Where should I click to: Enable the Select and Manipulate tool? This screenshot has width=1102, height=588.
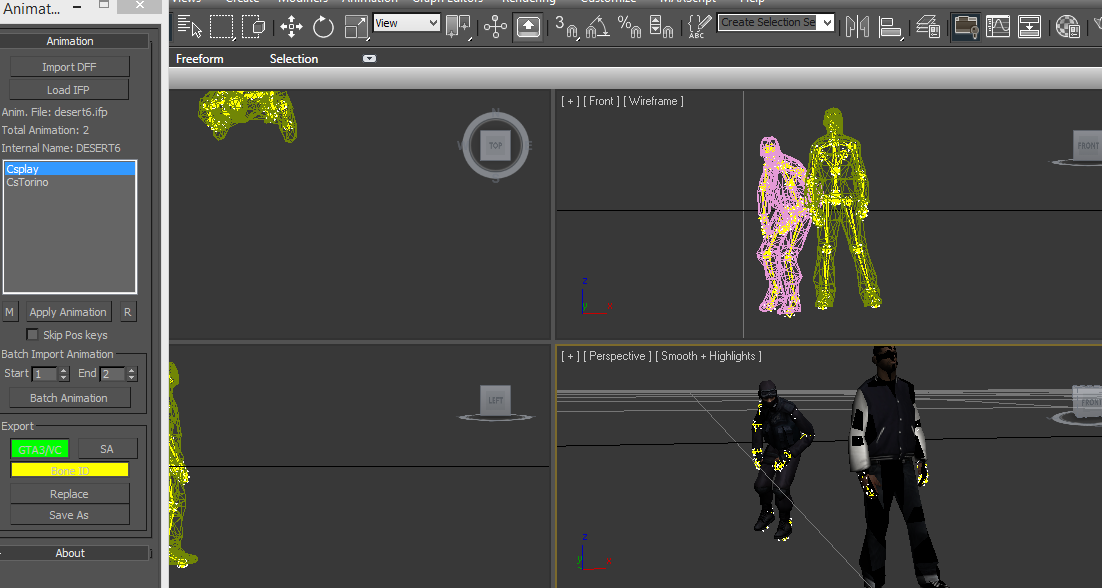point(495,27)
